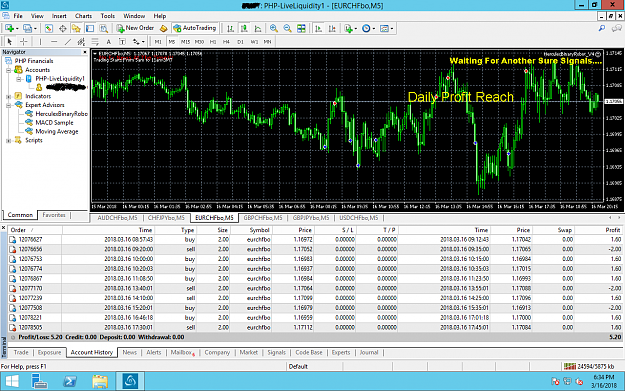The height and width of the screenshot is (391, 625).
Task: Toggle the H4 timeframe button
Action: coord(226,41)
